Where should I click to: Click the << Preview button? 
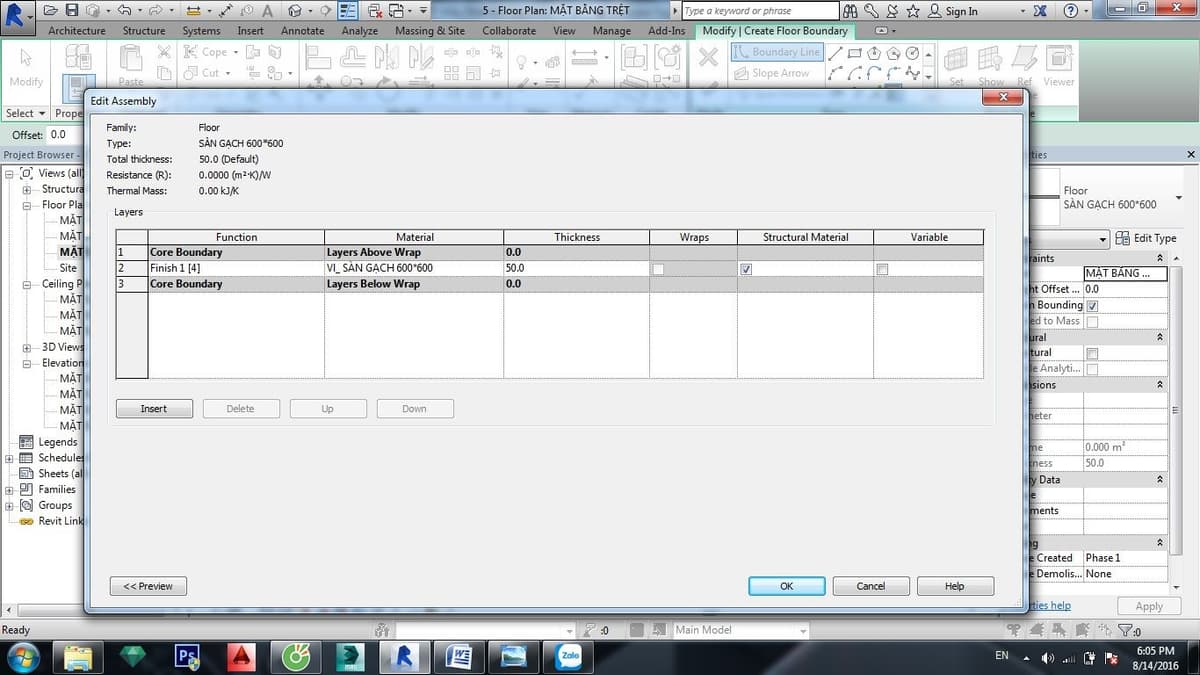148,586
